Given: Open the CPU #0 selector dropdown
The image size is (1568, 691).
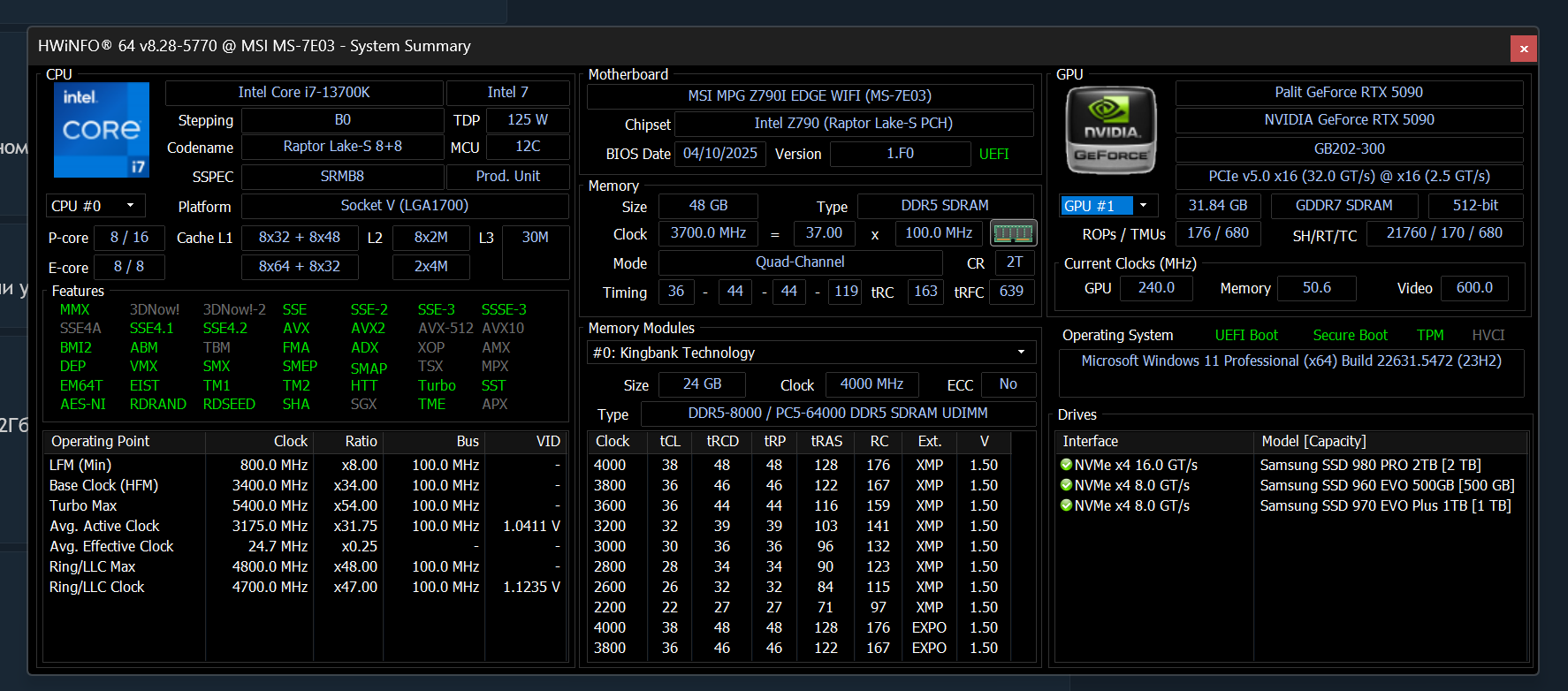Looking at the screenshot, I should 130,206.
